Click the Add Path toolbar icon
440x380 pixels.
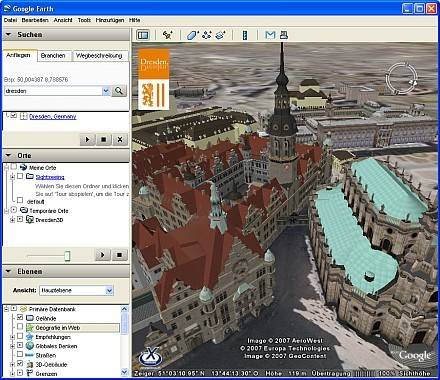click(x=207, y=35)
